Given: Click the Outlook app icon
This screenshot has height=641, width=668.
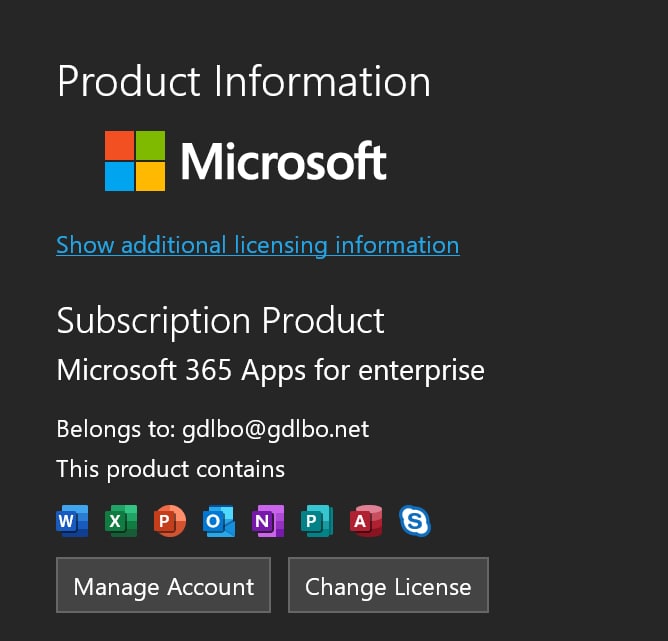Looking at the screenshot, I should click(219, 520).
